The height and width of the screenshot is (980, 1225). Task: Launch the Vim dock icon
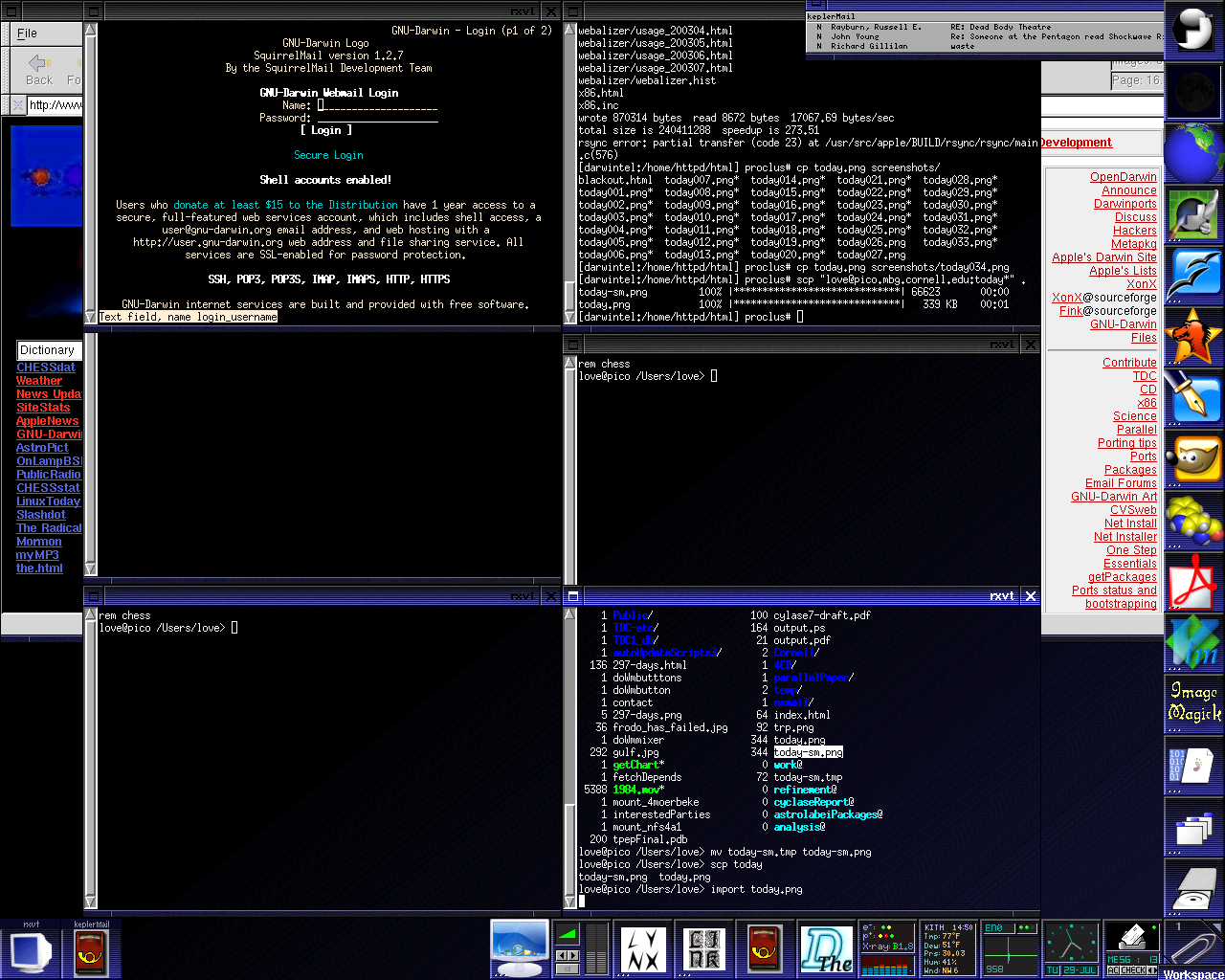tap(1193, 643)
